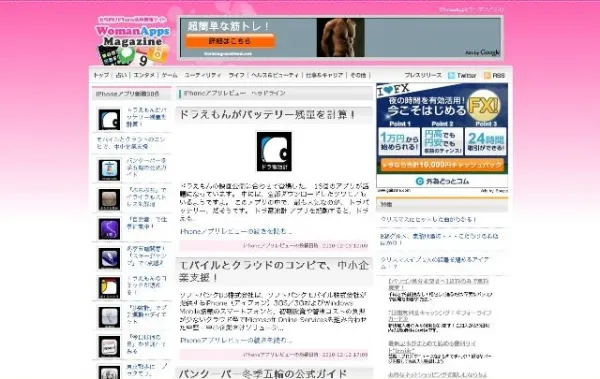Screen dimensions: 600x379
Task: Open the ヘルス&ビューティ category
Action: pyautogui.click(x=275, y=75)
